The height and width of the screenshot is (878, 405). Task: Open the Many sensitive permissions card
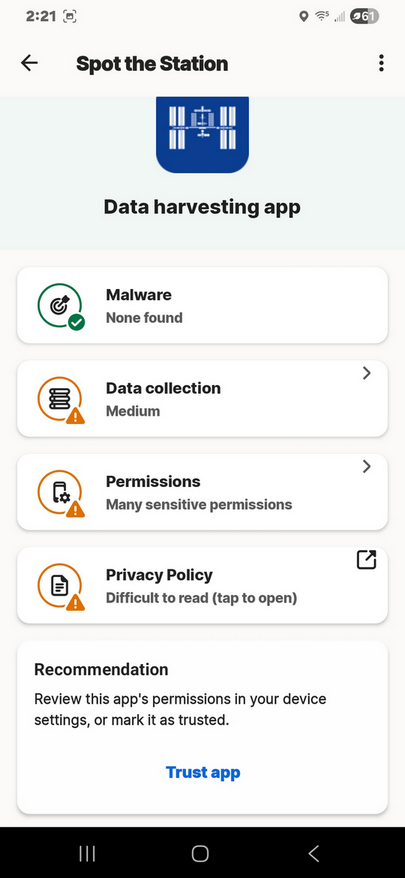point(202,492)
